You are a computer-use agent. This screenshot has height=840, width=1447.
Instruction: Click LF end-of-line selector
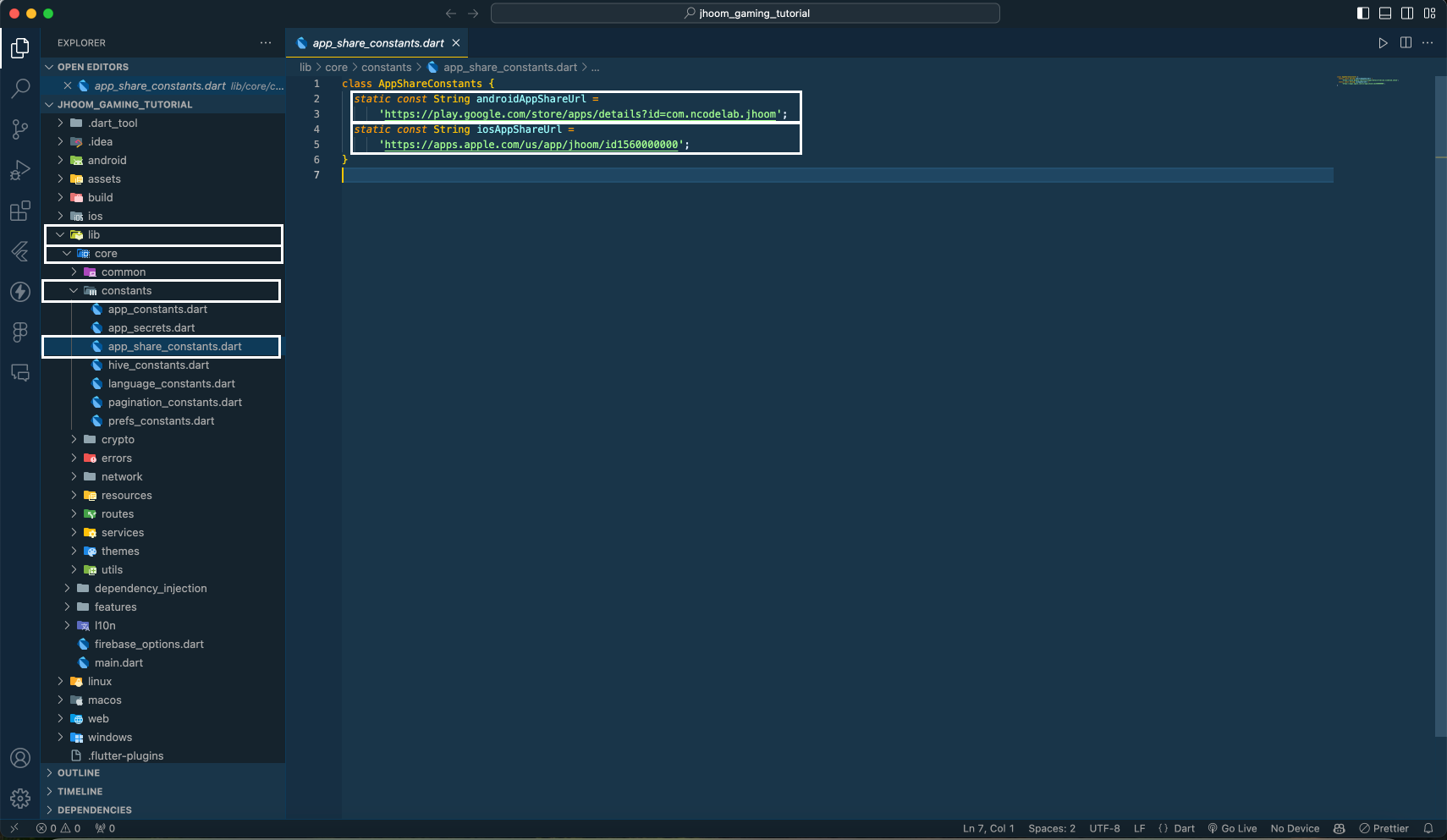point(1139,829)
